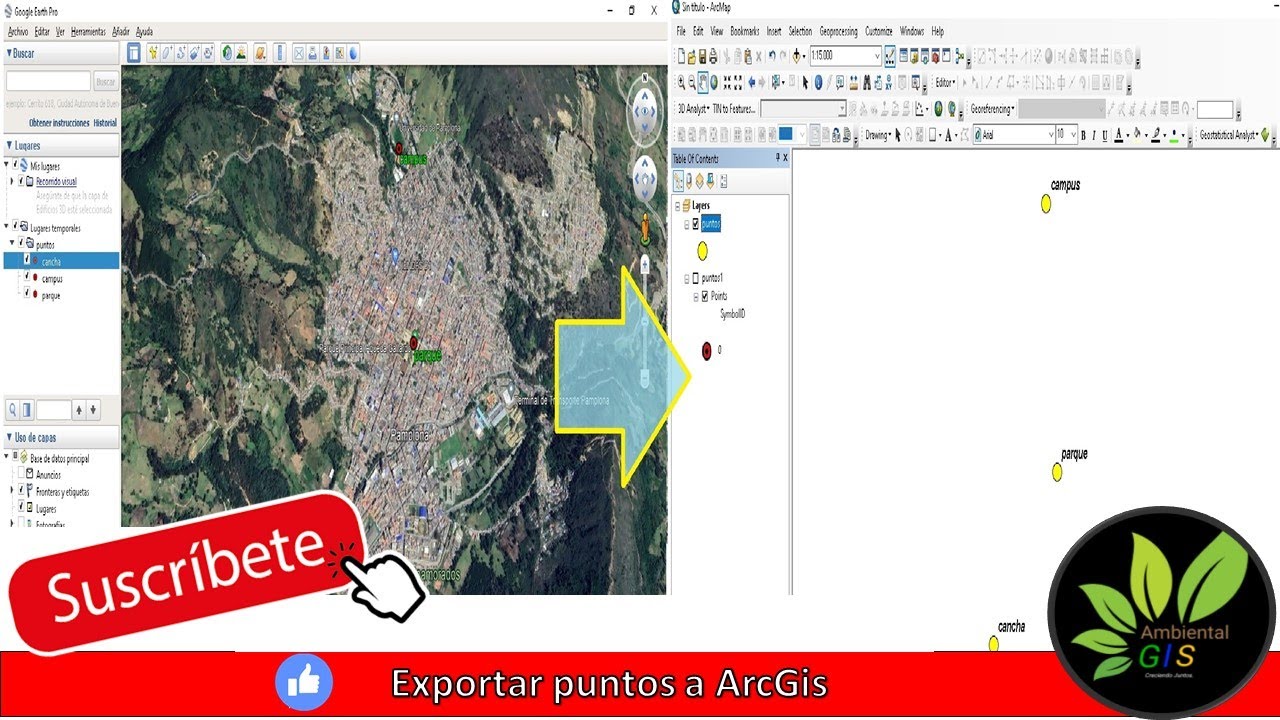
Task: Launch ArcScene from the 3D Analyst toolbar
Action: pos(938,108)
